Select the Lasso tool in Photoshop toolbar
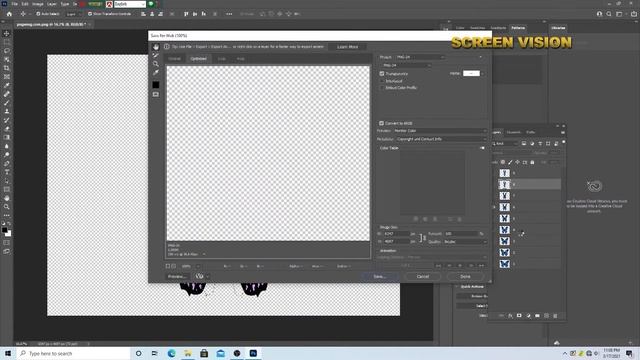This screenshot has width=640, height=360. [x=7, y=51]
